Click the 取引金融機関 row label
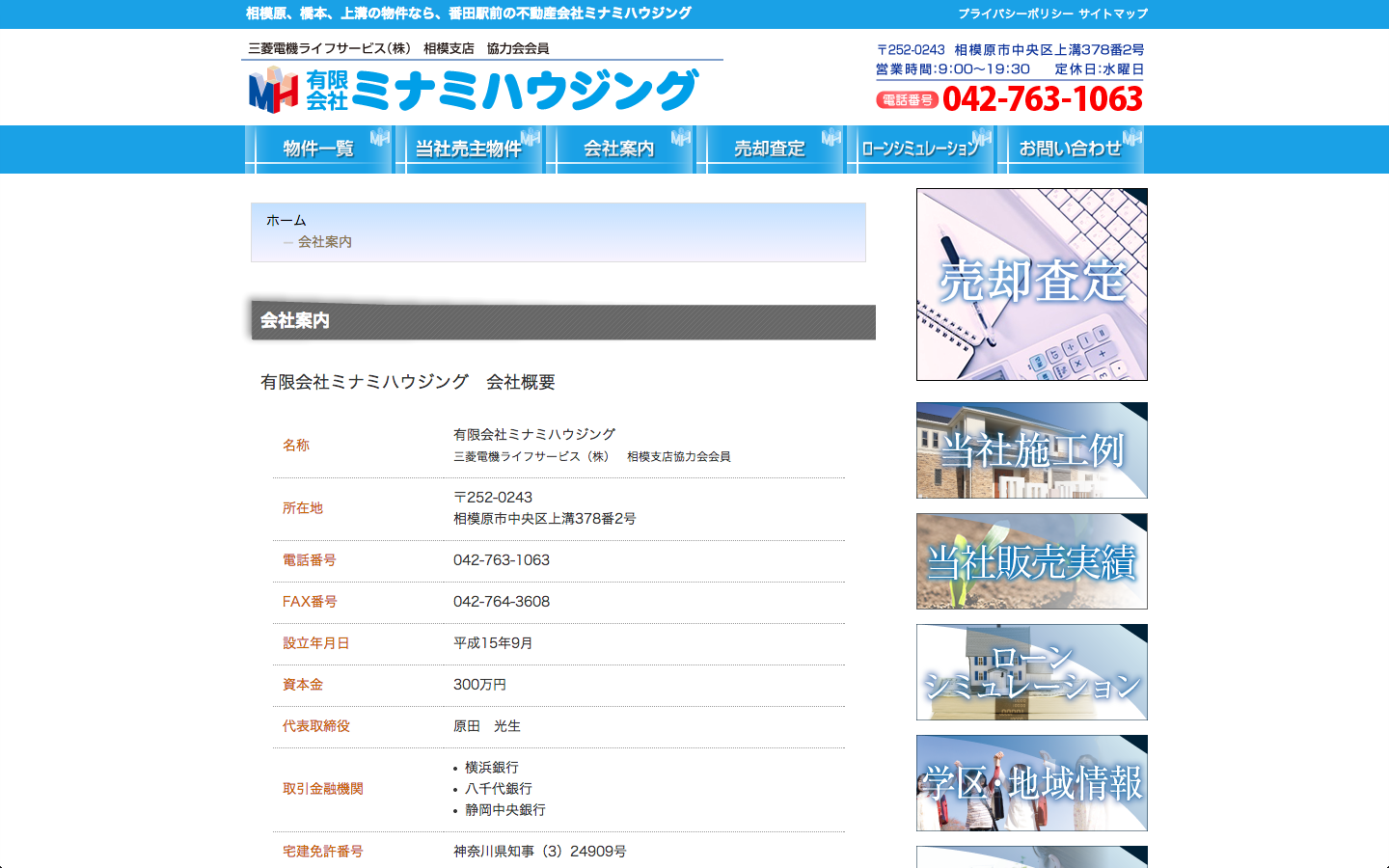Image resolution: width=1389 pixels, height=868 pixels. 323,789
